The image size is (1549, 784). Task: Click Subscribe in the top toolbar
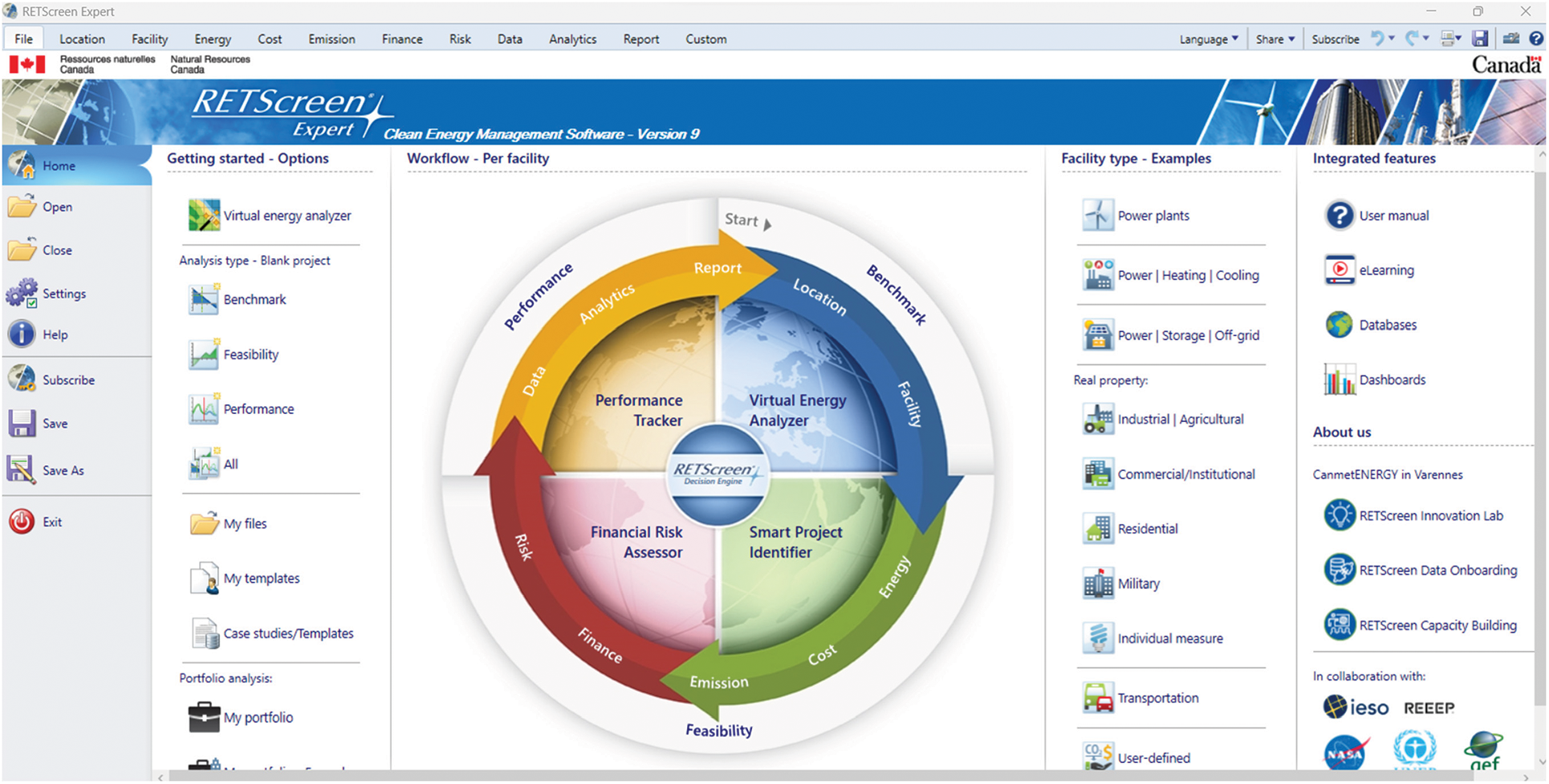pos(1335,39)
